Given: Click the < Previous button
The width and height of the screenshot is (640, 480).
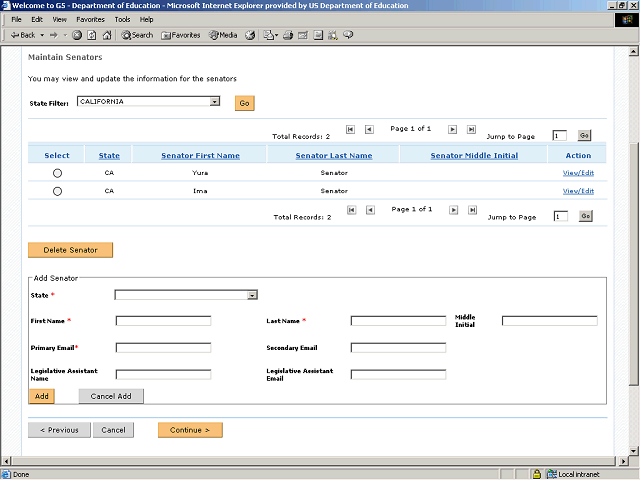Looking at the screenshot, I should [x=59, y=430].
